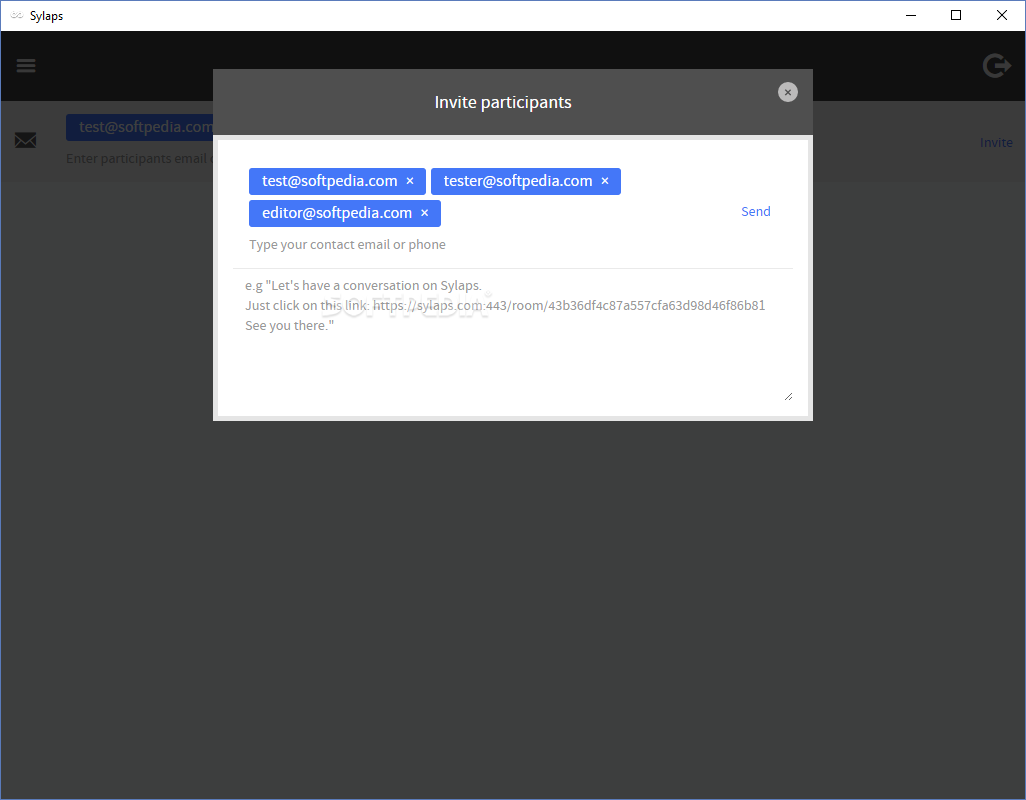Viewport: 1026px width, 800px height.
Task: Click into the invitation message text area
Action: point(513,337)
